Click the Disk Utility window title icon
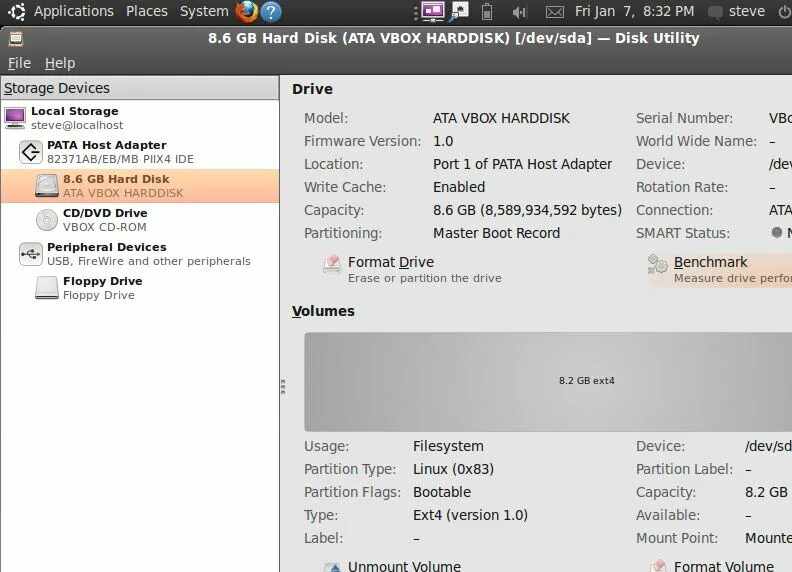 tap(16, 38)
